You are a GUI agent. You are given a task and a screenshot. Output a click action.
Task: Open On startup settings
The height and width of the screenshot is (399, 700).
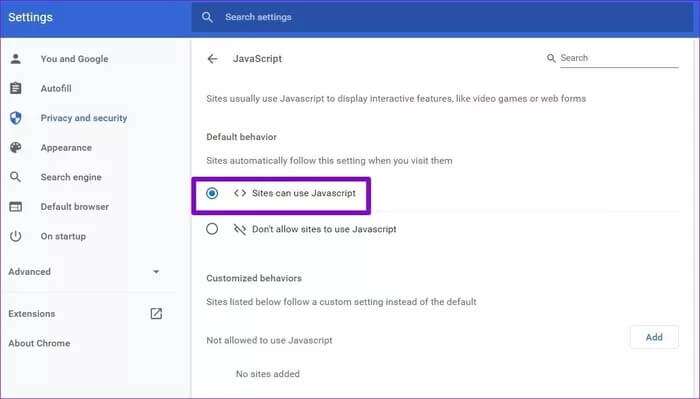pyautogui.click(x=63, y=236)
